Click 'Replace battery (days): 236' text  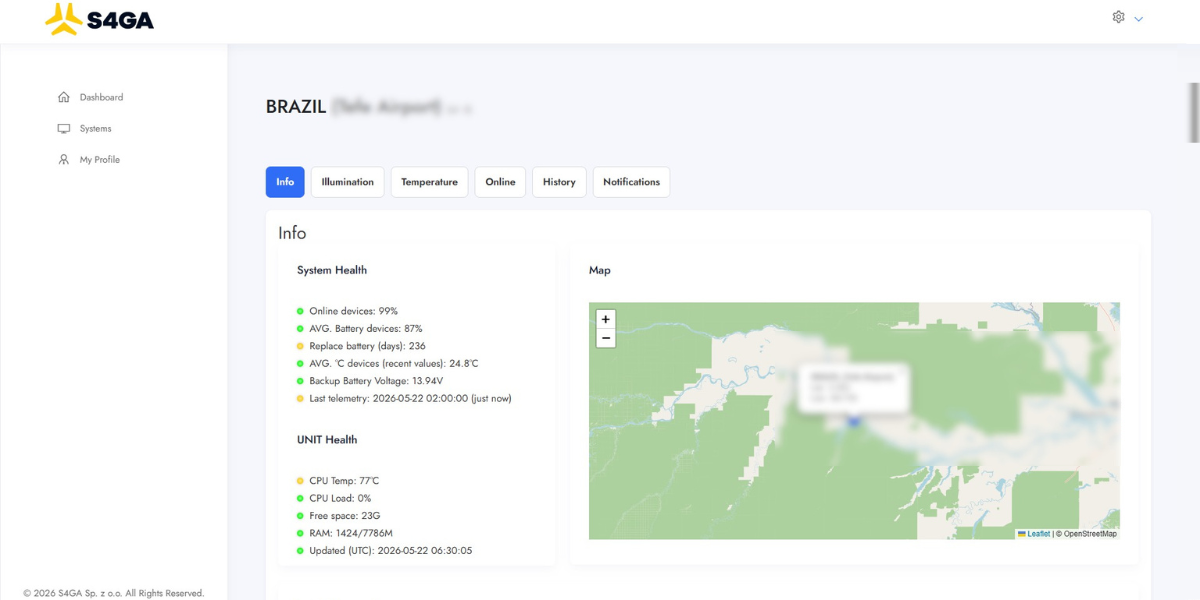point(367,346)
